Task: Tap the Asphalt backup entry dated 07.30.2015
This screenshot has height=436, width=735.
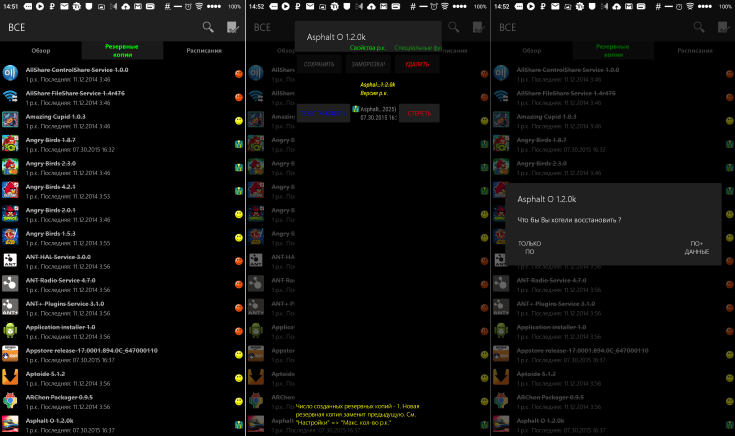Action: (x=375, y=113)
